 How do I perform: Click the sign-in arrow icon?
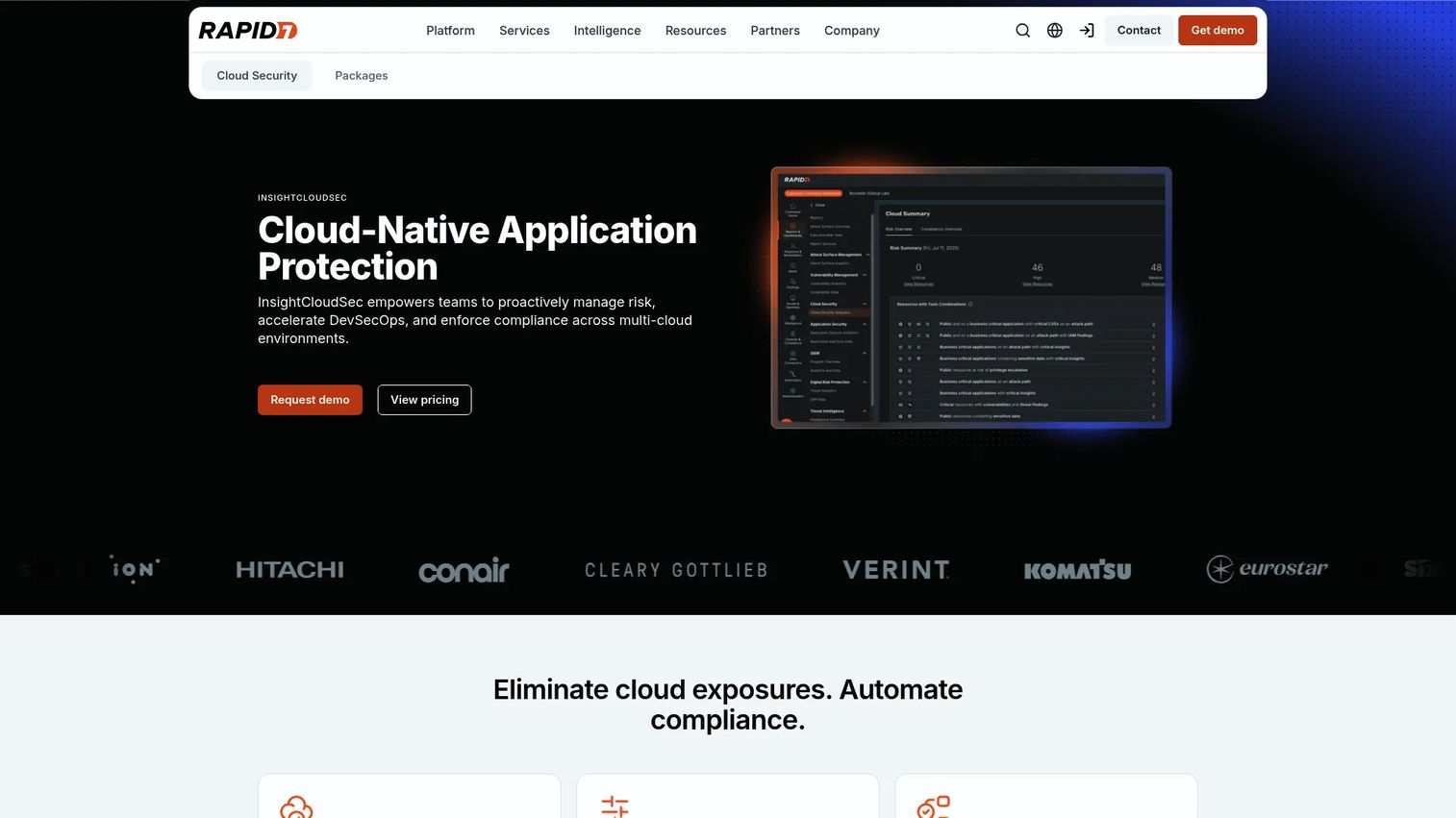(x=1087, y=30)
